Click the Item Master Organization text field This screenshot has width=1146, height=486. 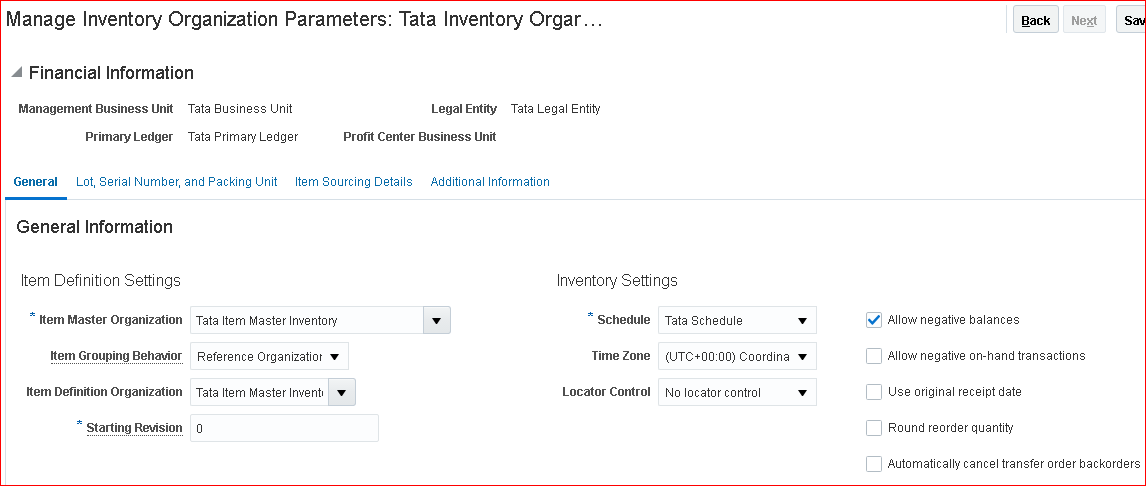coord(307,320)
